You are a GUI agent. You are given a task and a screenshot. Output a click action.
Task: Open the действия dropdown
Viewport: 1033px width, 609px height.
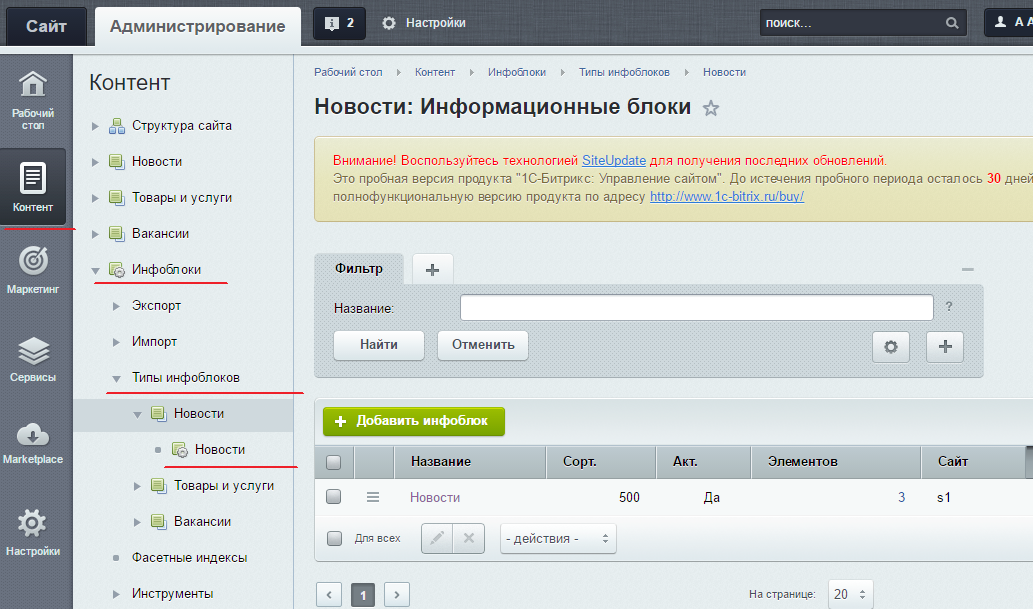tap(558, 538)
